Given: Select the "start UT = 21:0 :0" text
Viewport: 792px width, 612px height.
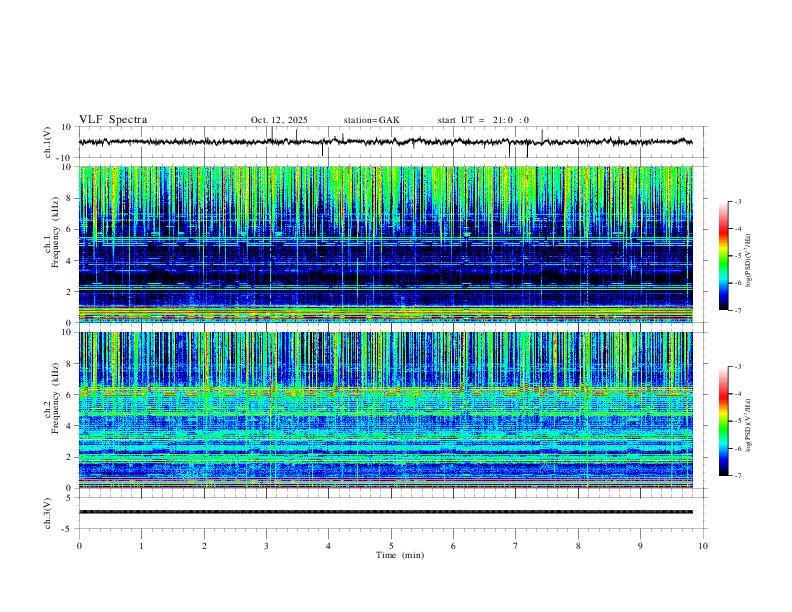Looking at the screenshot, I should click(x=483, y=120).
